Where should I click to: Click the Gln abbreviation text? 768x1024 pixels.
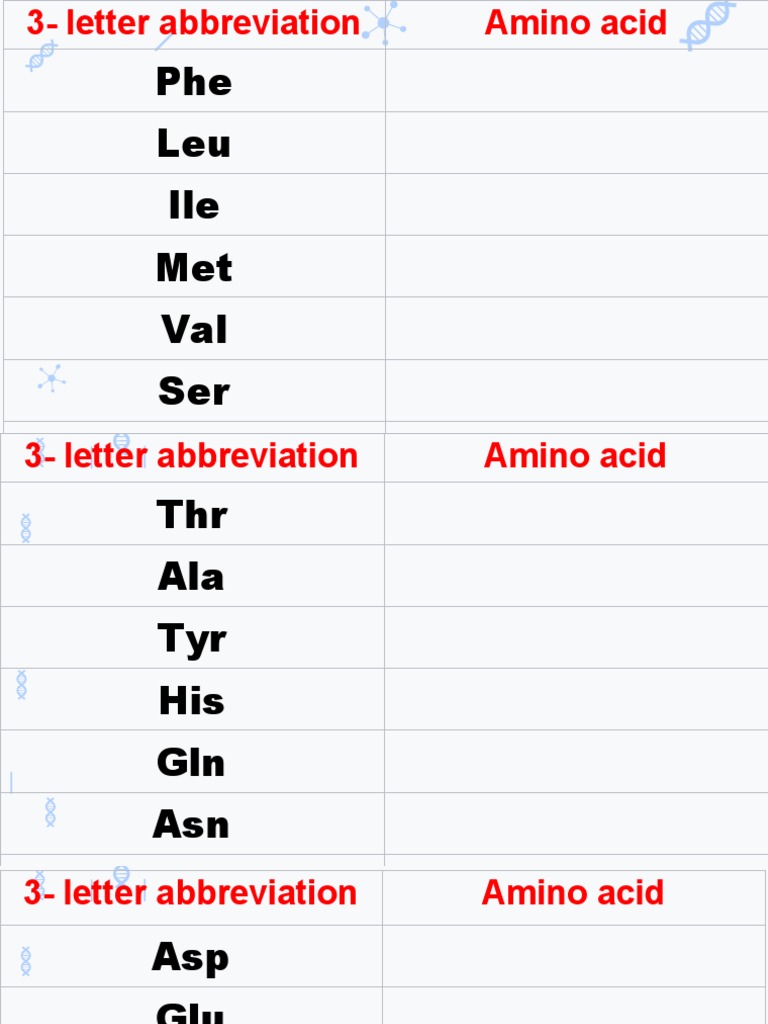[x=191, y=763]
